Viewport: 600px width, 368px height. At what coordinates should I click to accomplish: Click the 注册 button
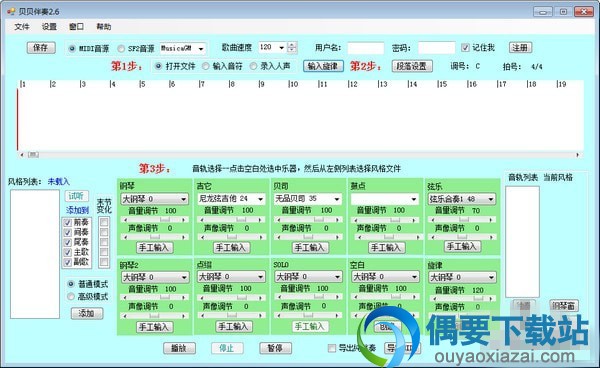coord(520,48)
